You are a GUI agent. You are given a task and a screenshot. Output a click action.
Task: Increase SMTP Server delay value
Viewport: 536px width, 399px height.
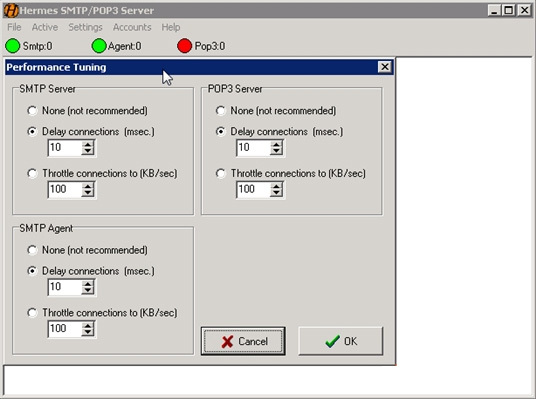tap(88, 144)
